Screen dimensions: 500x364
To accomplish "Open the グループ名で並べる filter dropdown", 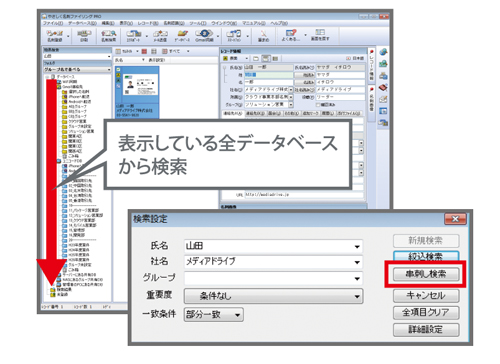I will [77, 69].
